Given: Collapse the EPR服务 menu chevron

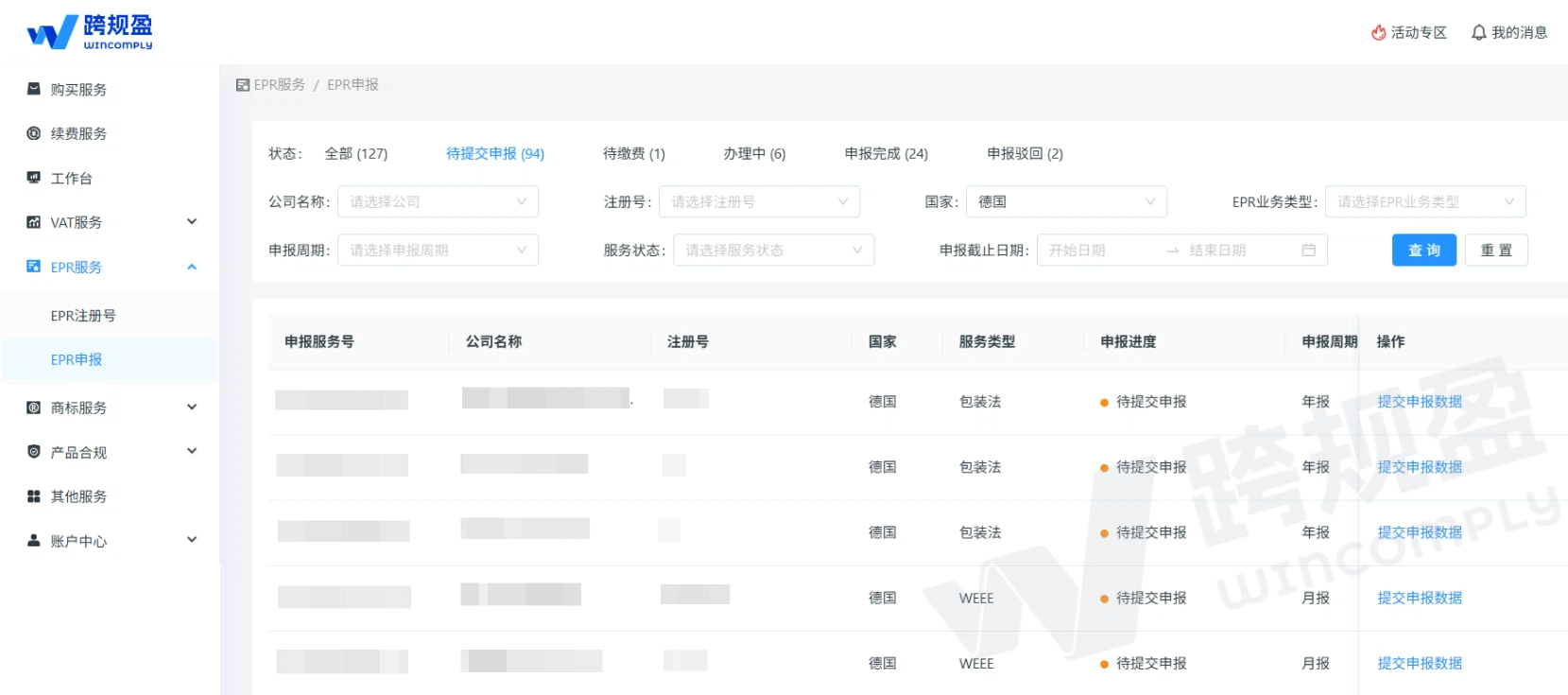Looking at the screenshot, I should coord(192,267).
